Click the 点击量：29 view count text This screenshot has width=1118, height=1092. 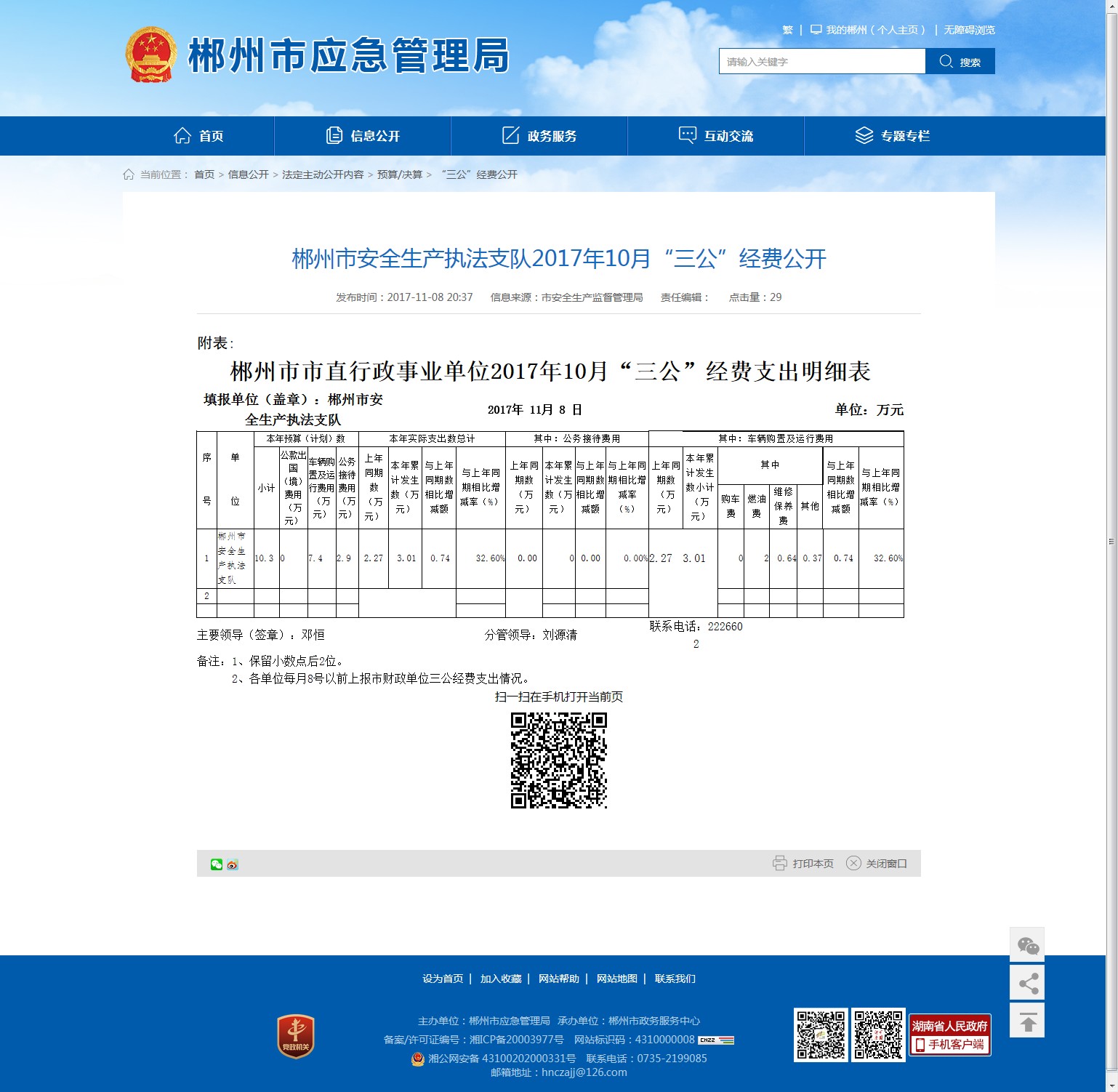click(755, 297)
